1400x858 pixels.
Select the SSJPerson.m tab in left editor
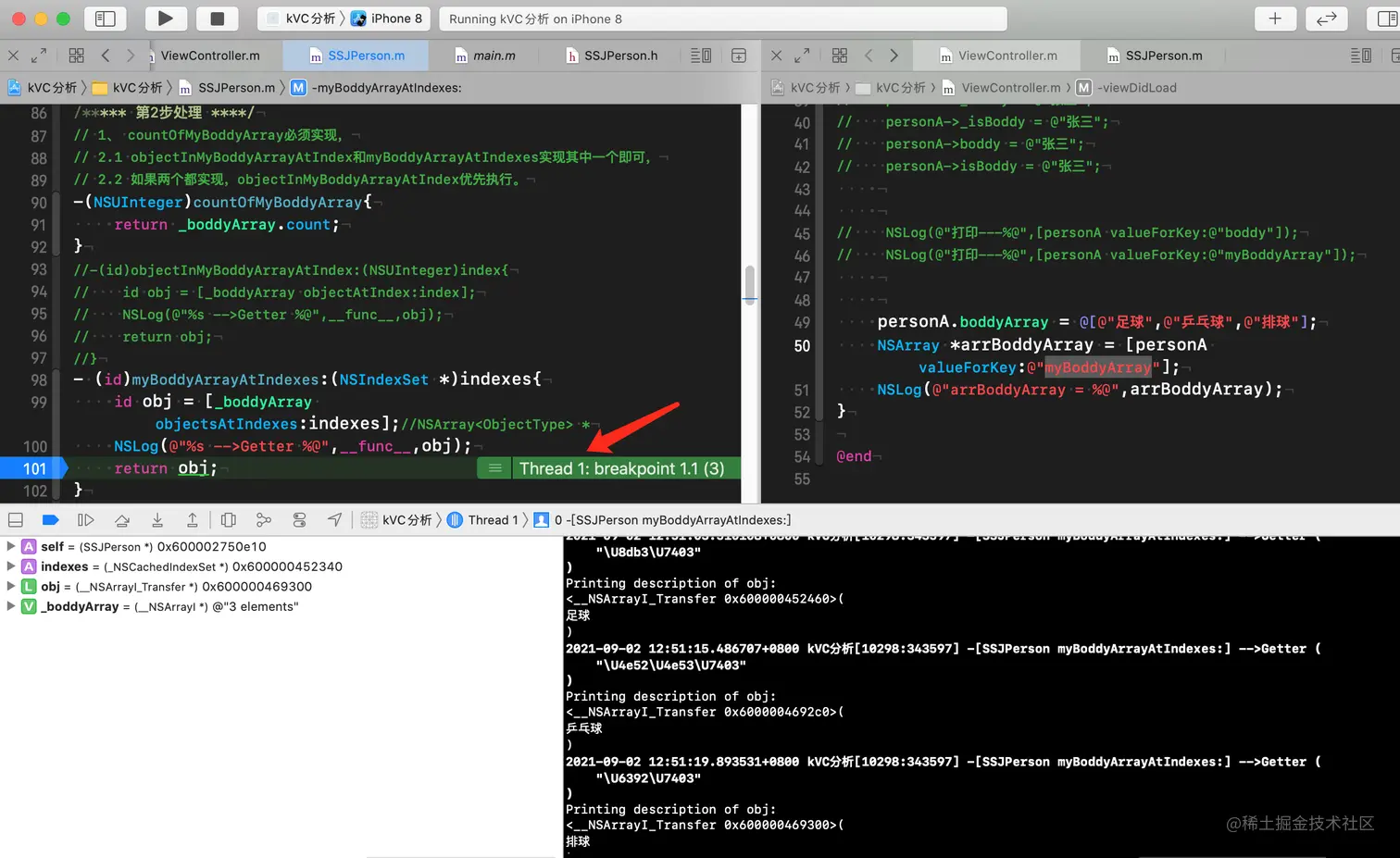pos(357,56)
